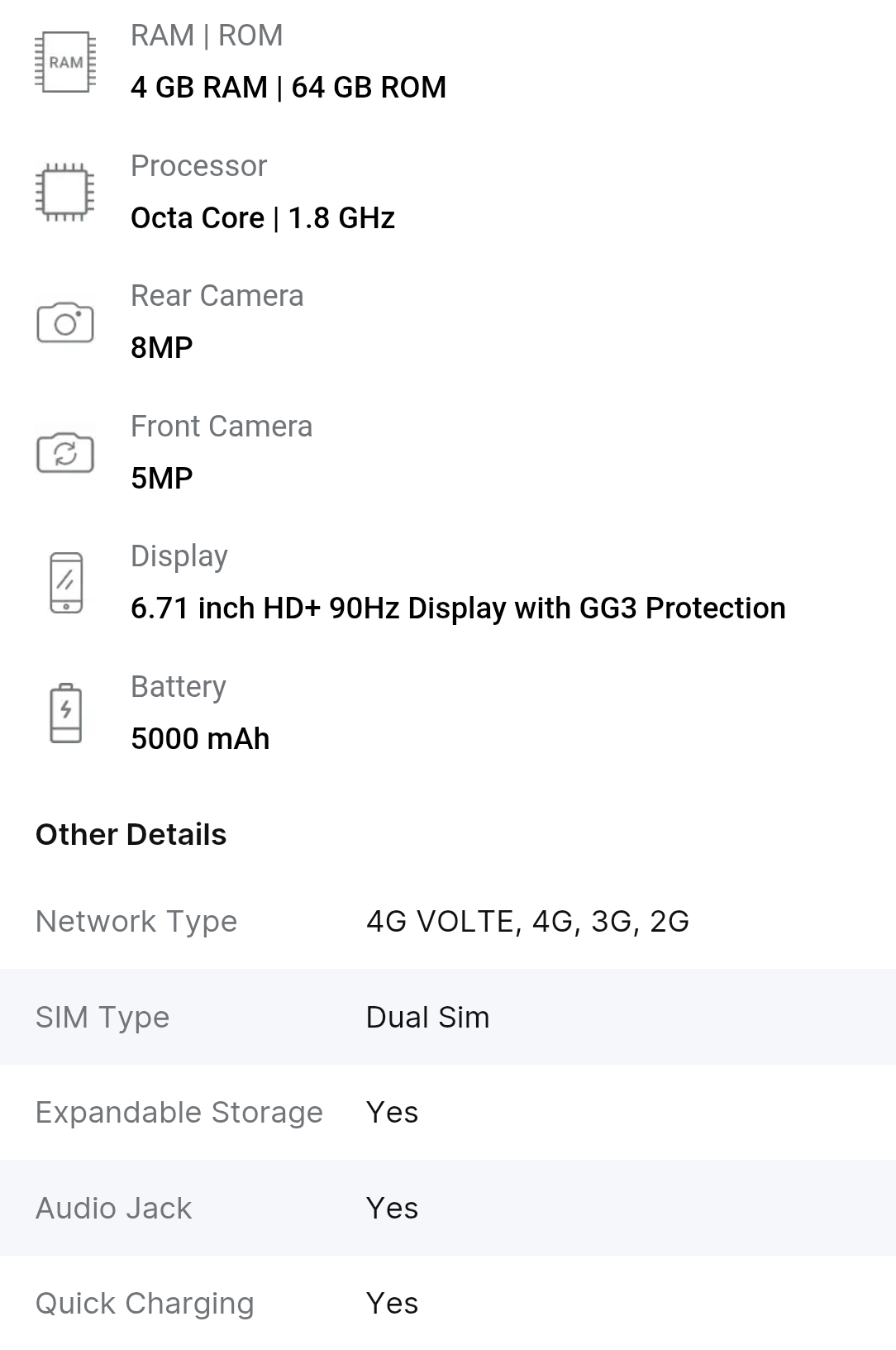Viewport: 896px width, 1350px height.
Task: Click the Expandable Storage label
Action: pos(179,1113)
